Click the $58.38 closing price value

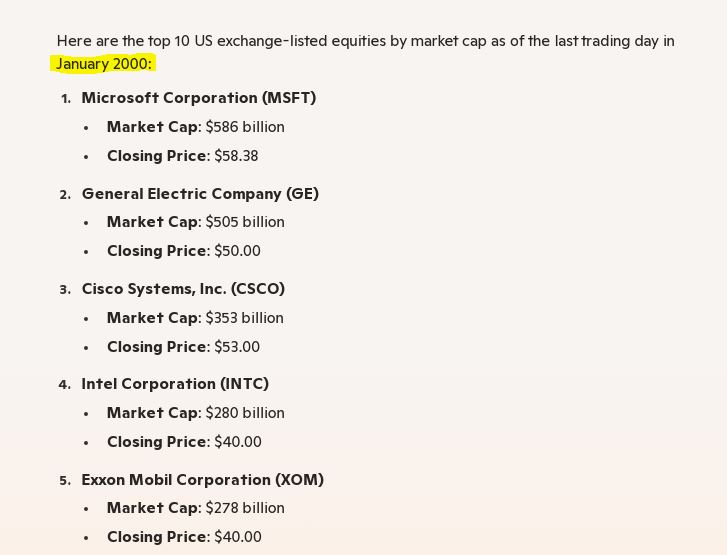[236, 156]
